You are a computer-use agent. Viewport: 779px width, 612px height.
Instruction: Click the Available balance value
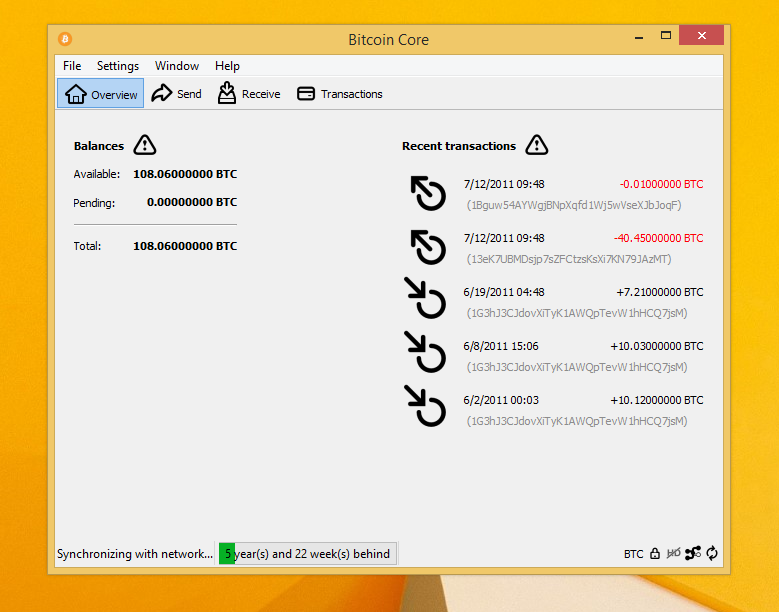(x=185, y=174)
